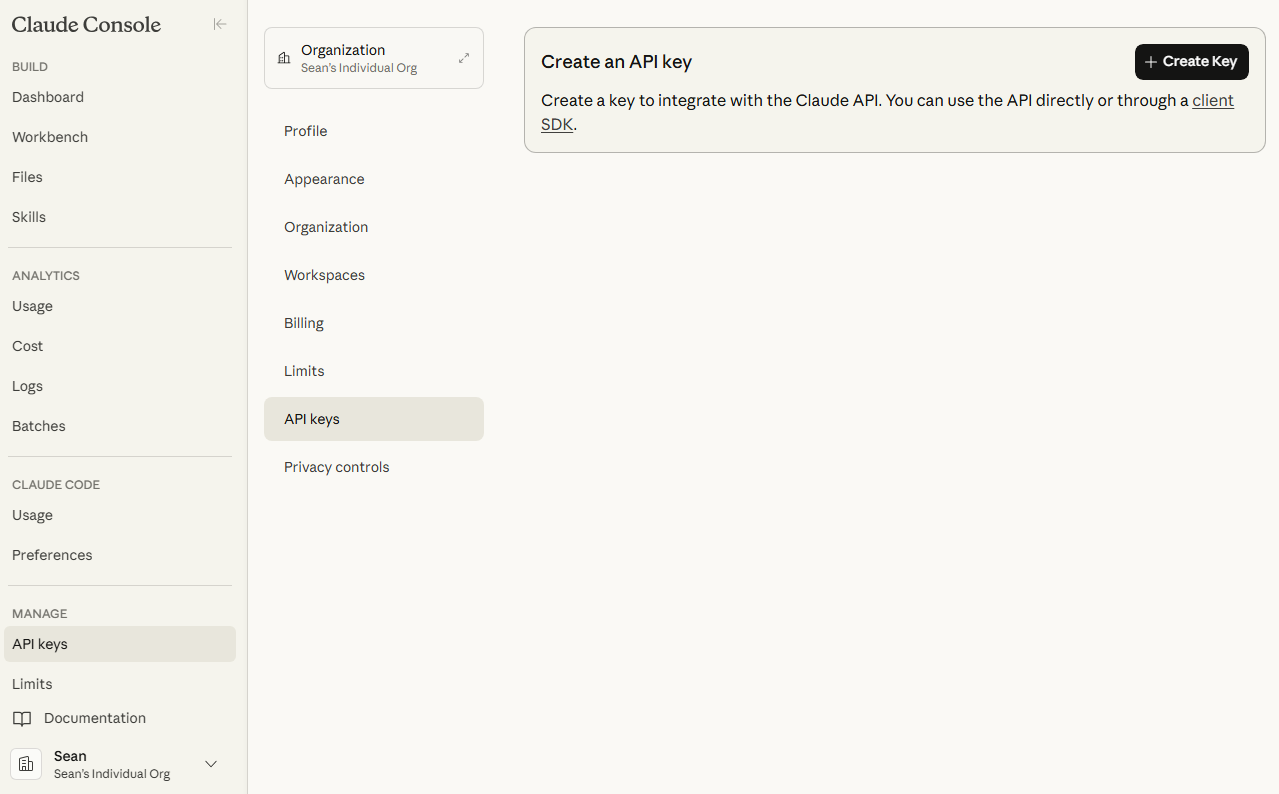Image resolution: width=1279 pixels, height=794 pixels.
Task: Open the Appearance settings
Action: (324, 179)
